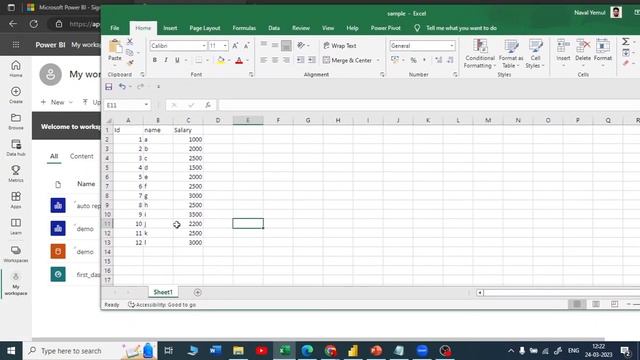Open Power BI app launcher grid
Image resolution: width=640 pixels, height=360 pixels.
click(x=16, y=45)
